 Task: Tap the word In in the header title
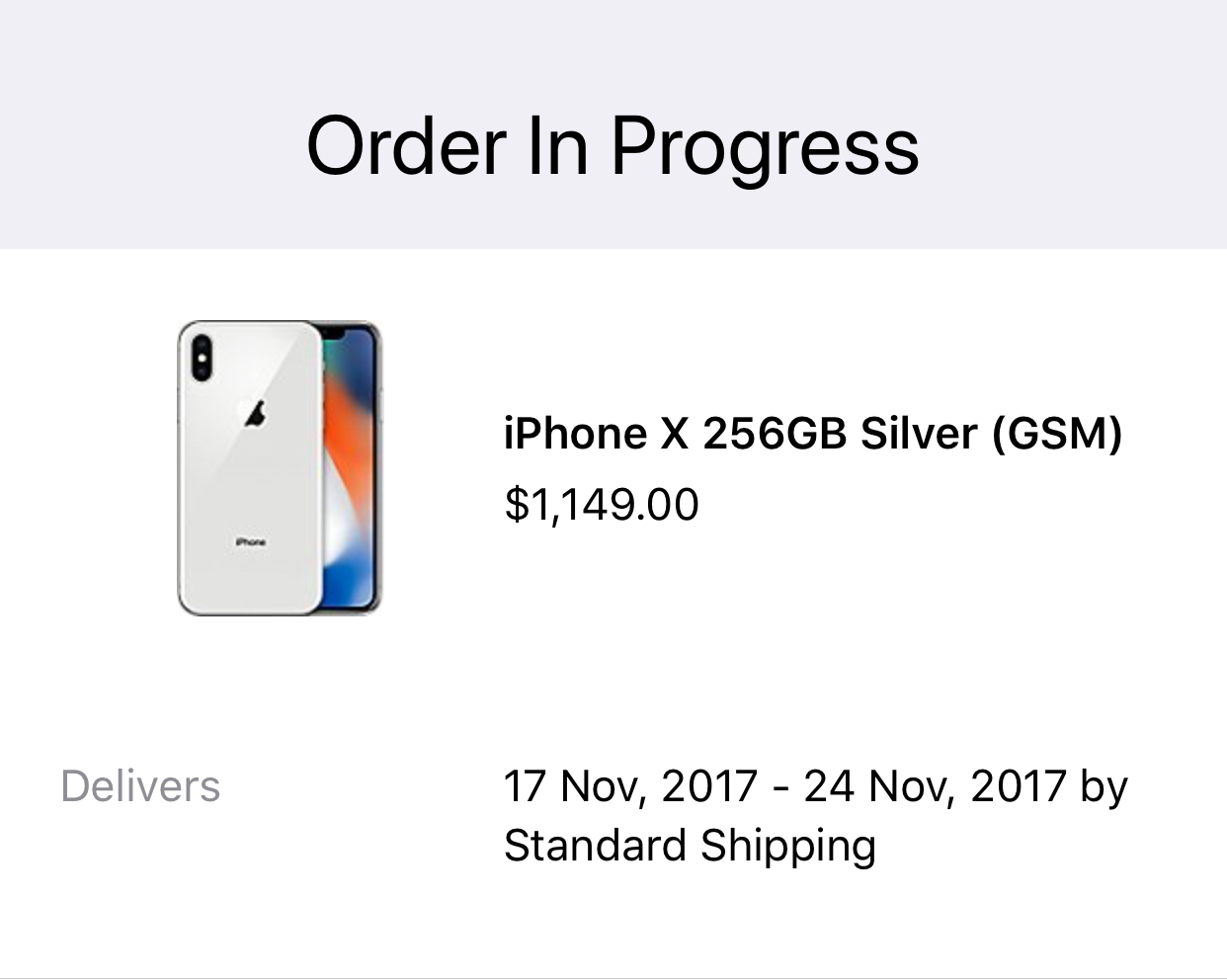[x=558, y=146]
